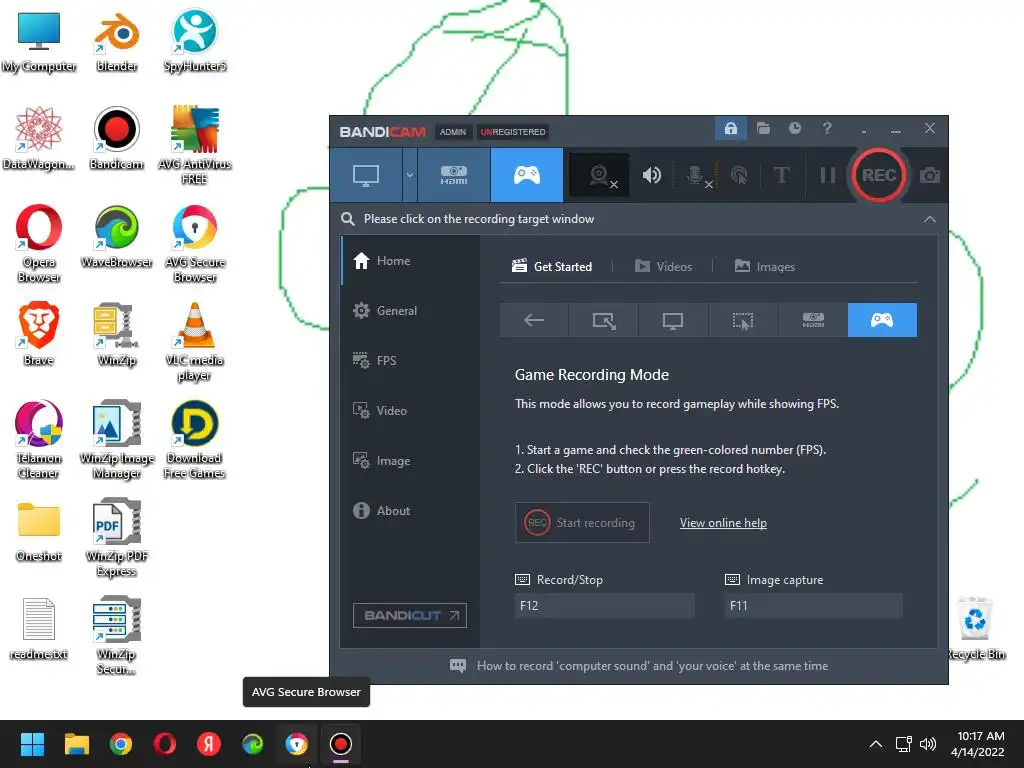
Task: Open tip about recording computer sound and voice
Action: tap(639, 666)
